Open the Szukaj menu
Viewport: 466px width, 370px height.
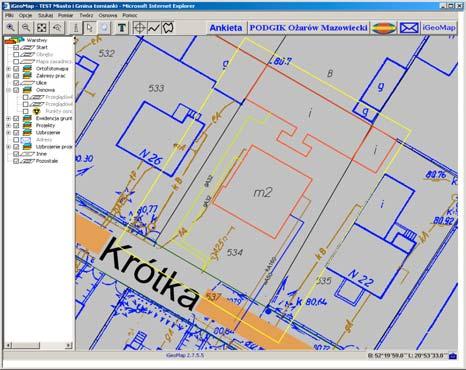pyautogui.click(x=45, y=15)
